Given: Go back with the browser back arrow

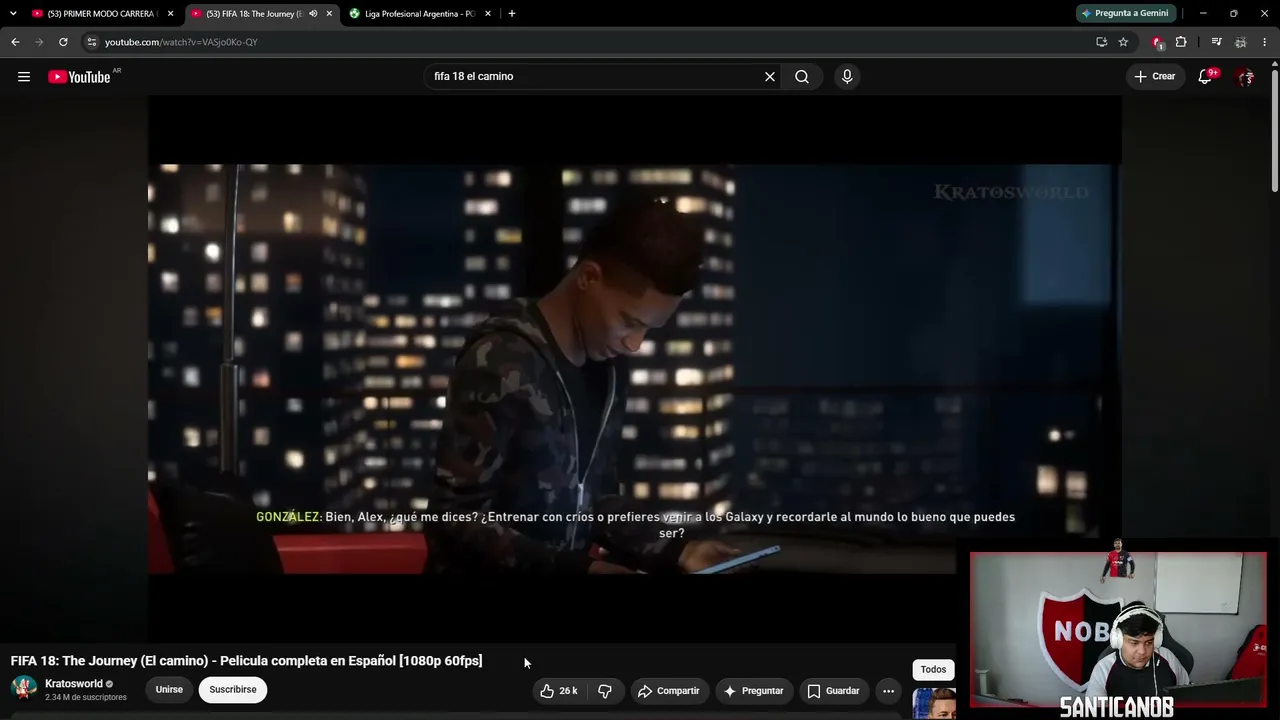Looking at the screenshot, I should [15, 42].
